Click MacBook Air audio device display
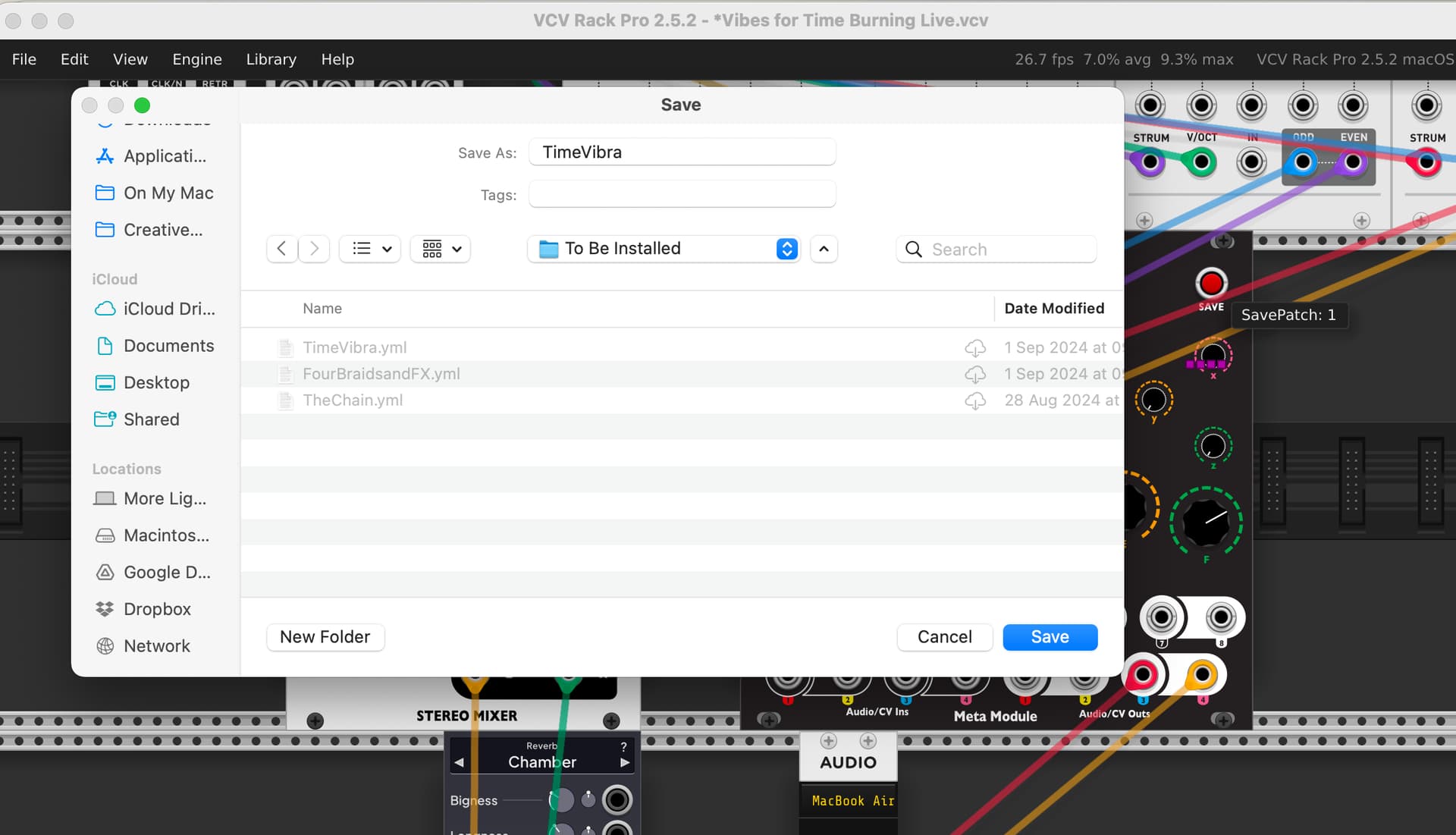This screenshot has width=1456, height=835. tap(849, 801)
